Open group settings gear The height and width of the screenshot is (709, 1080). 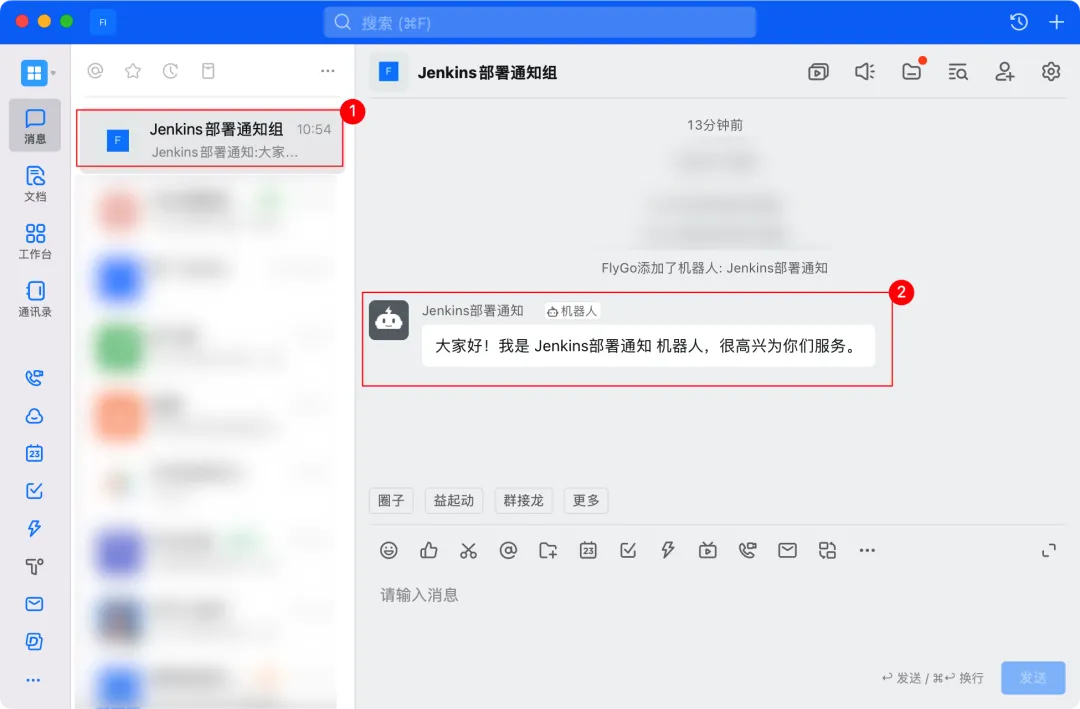click(1050, 72)
